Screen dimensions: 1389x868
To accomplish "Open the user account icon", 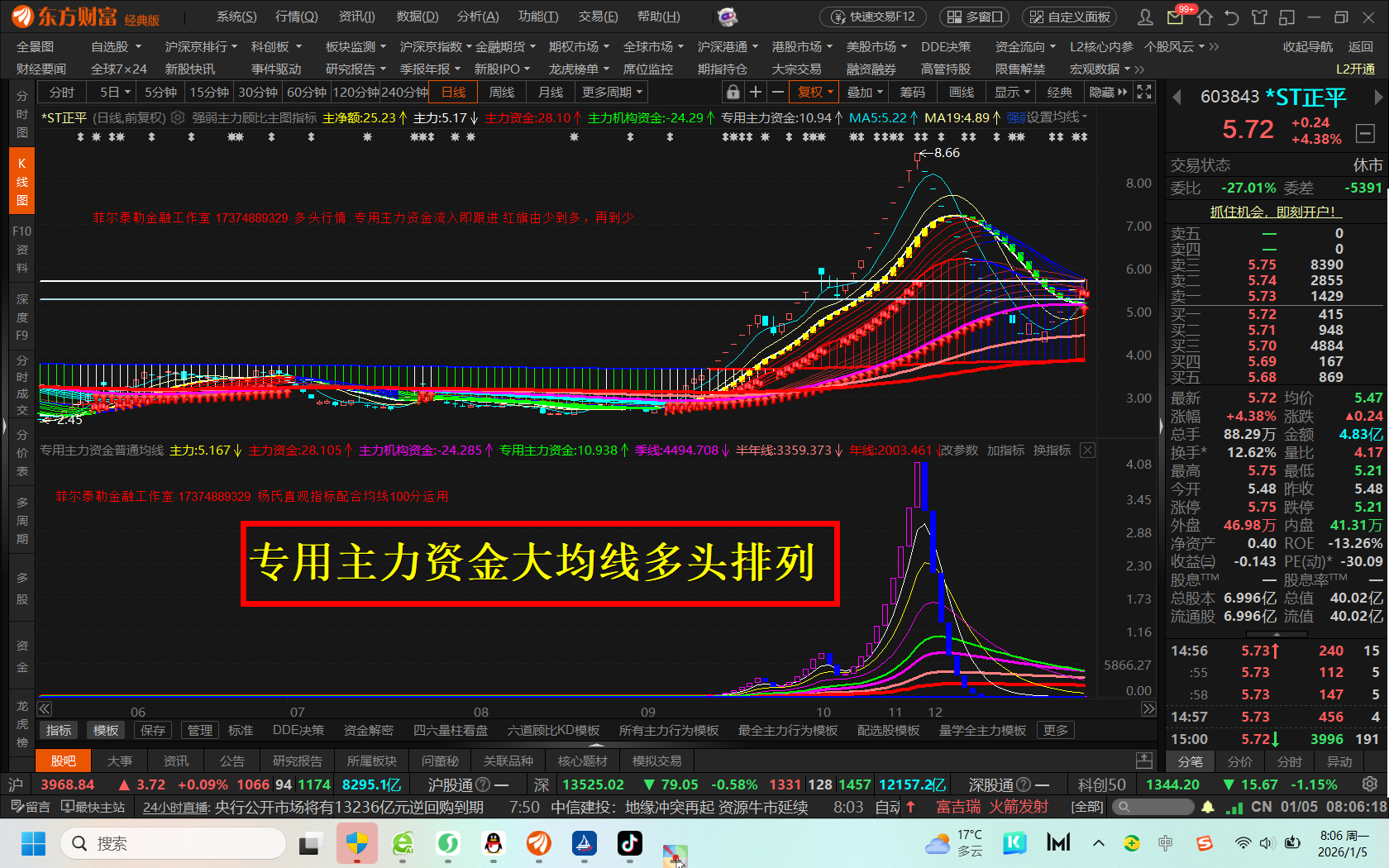I will [x=1145, y=17].
